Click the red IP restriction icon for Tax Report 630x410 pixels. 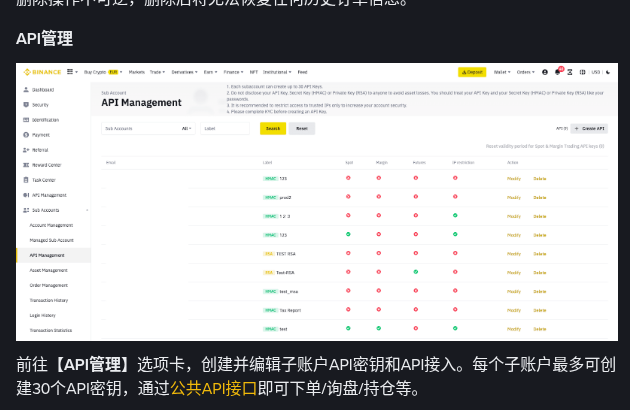[x=455, y=310]
